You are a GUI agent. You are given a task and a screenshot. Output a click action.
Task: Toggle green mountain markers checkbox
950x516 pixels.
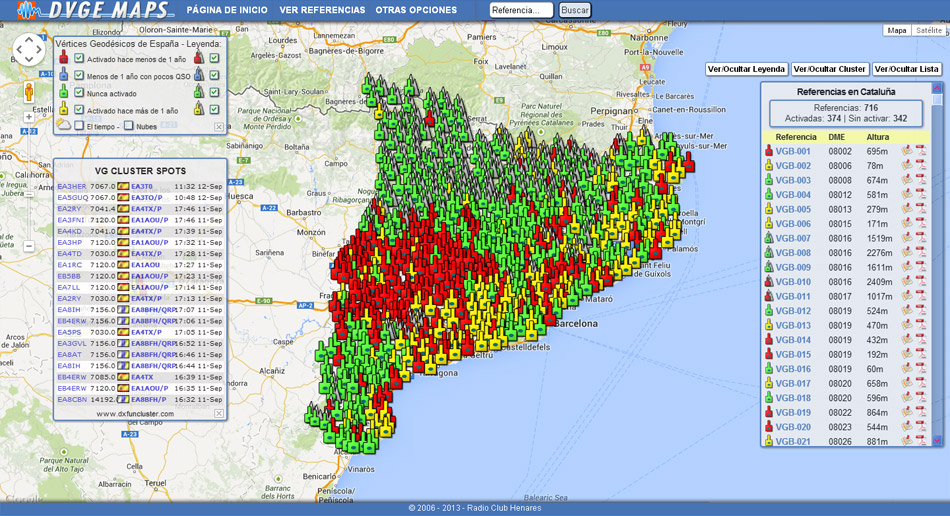[214, 93]
